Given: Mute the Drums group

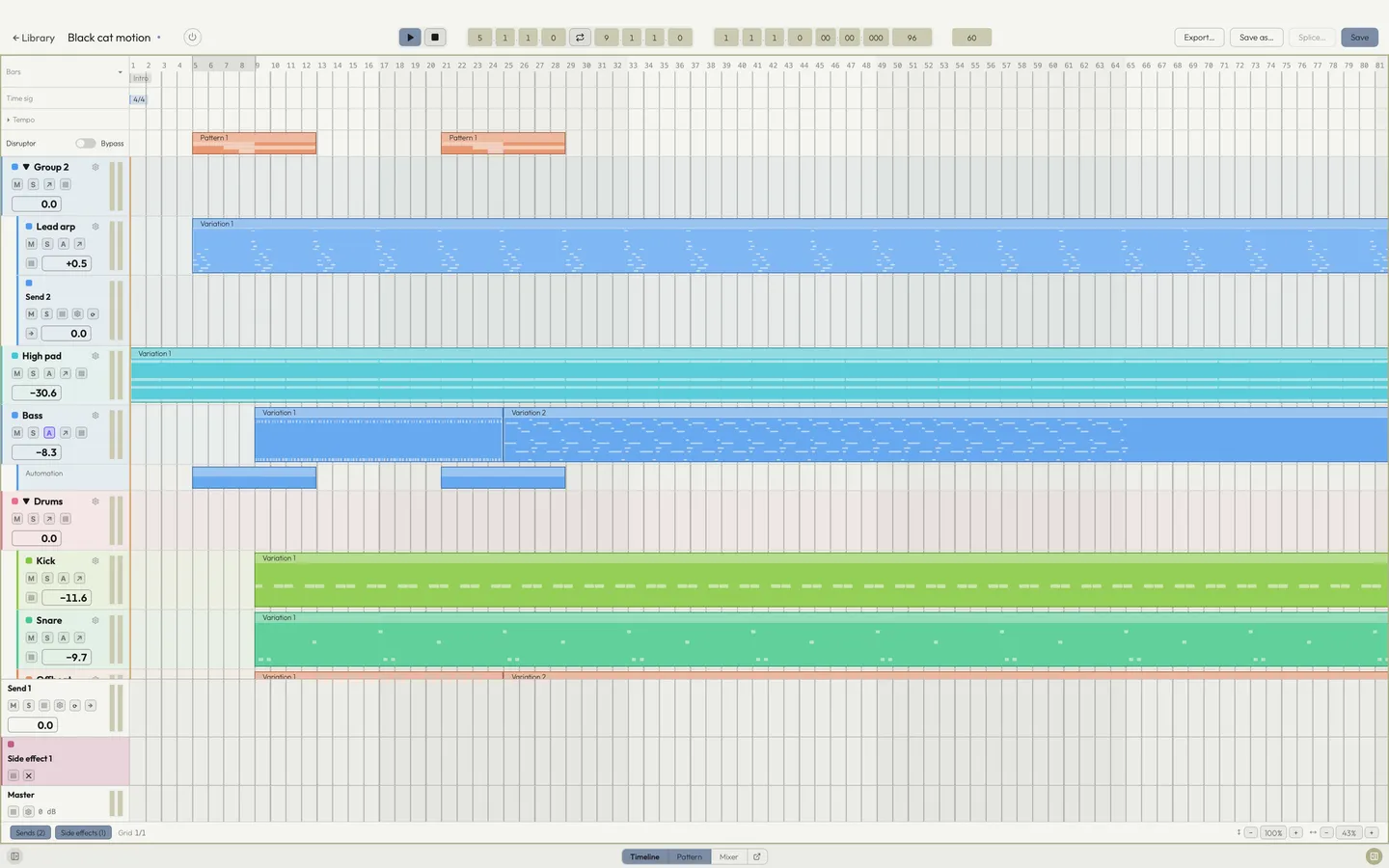Looking at the screenshot, I should pyautogui.click(x=16, y=519).
